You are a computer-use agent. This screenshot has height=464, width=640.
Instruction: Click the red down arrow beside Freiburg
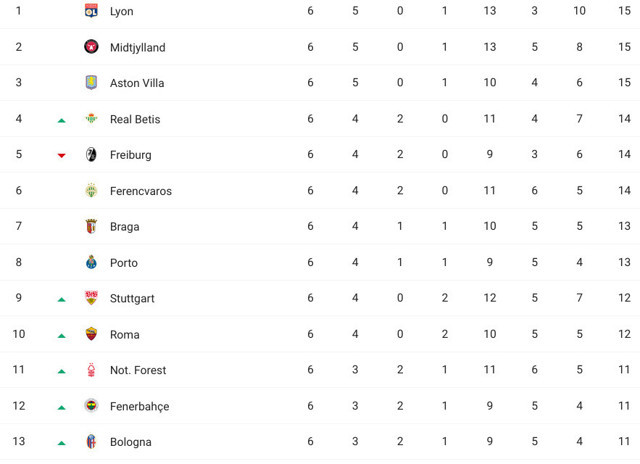[62, 156]
